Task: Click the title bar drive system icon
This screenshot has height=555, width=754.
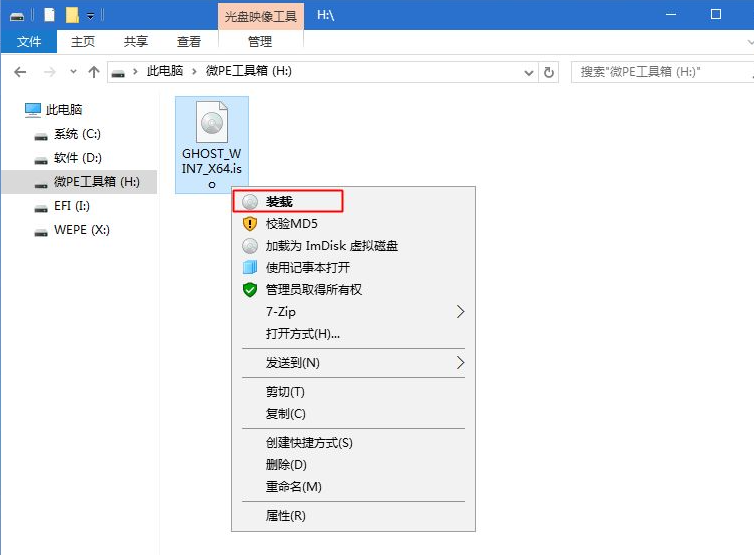Action: [x=17, y=17]
